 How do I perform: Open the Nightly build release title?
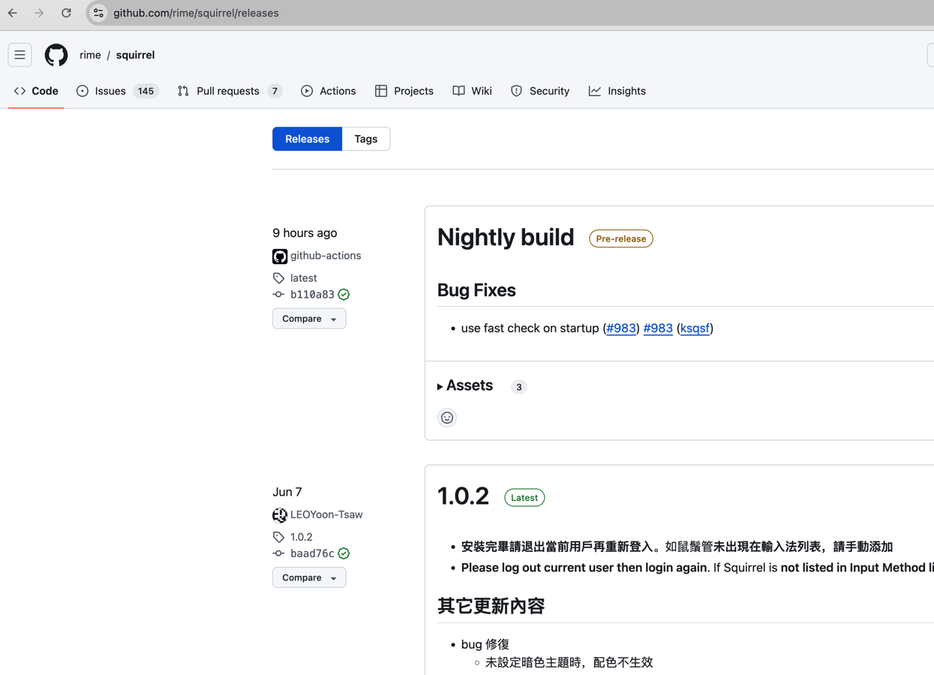pos(506,238)
